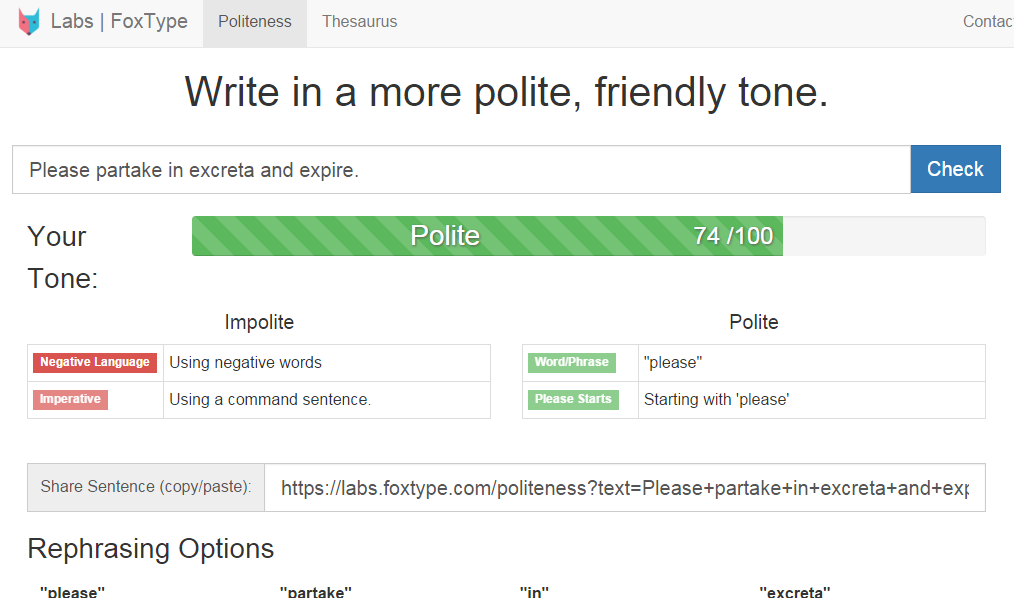Click the Please Starts badge
The height and width of the screenshot is (598, 1014).
573,400
